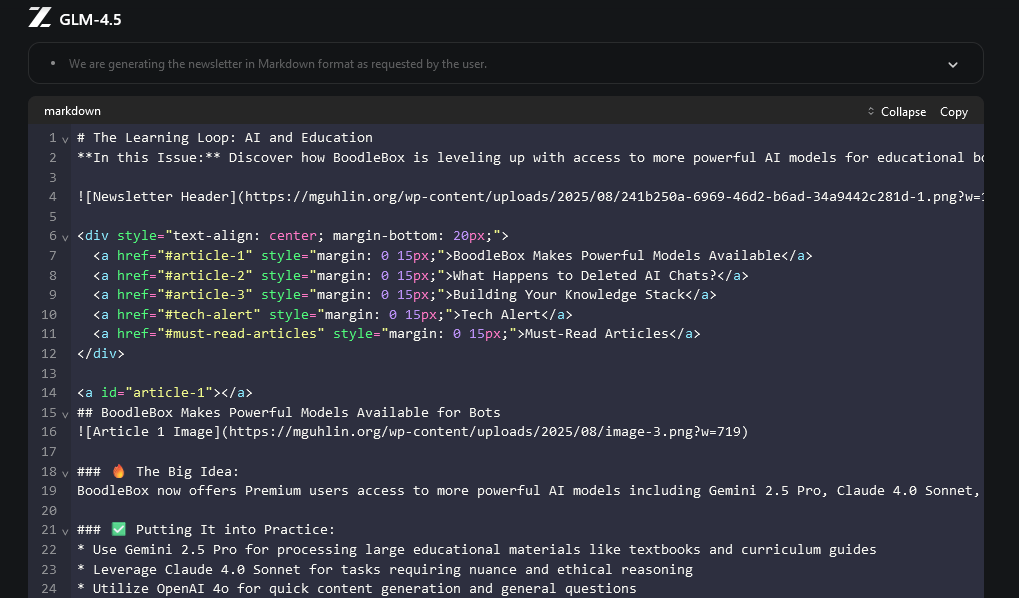Click 'Tech Alert' link text on line 10
Screen dimensions: 1019x598
click(500, 315)
